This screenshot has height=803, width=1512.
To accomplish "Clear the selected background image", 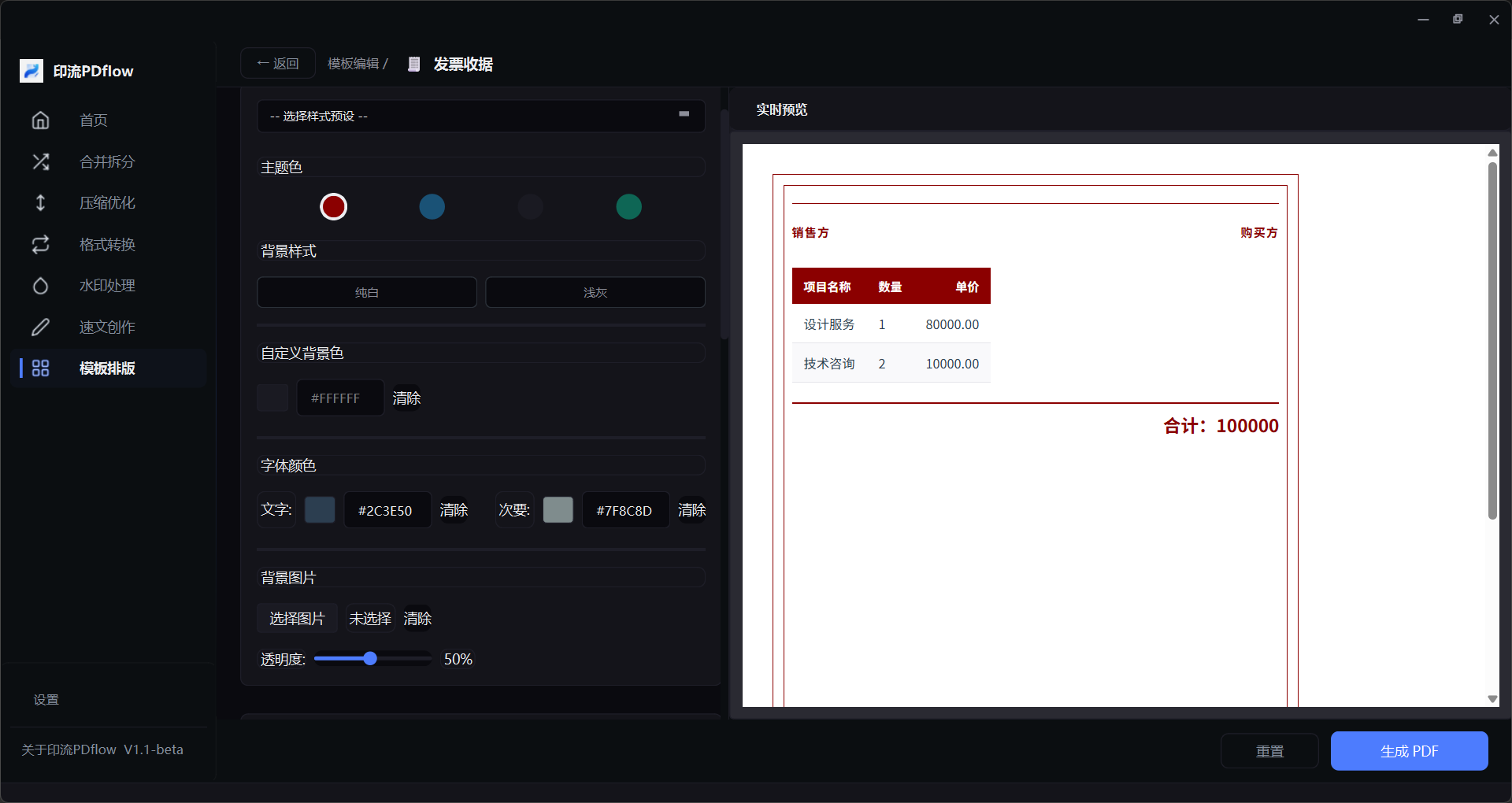I will click(417, 619).
